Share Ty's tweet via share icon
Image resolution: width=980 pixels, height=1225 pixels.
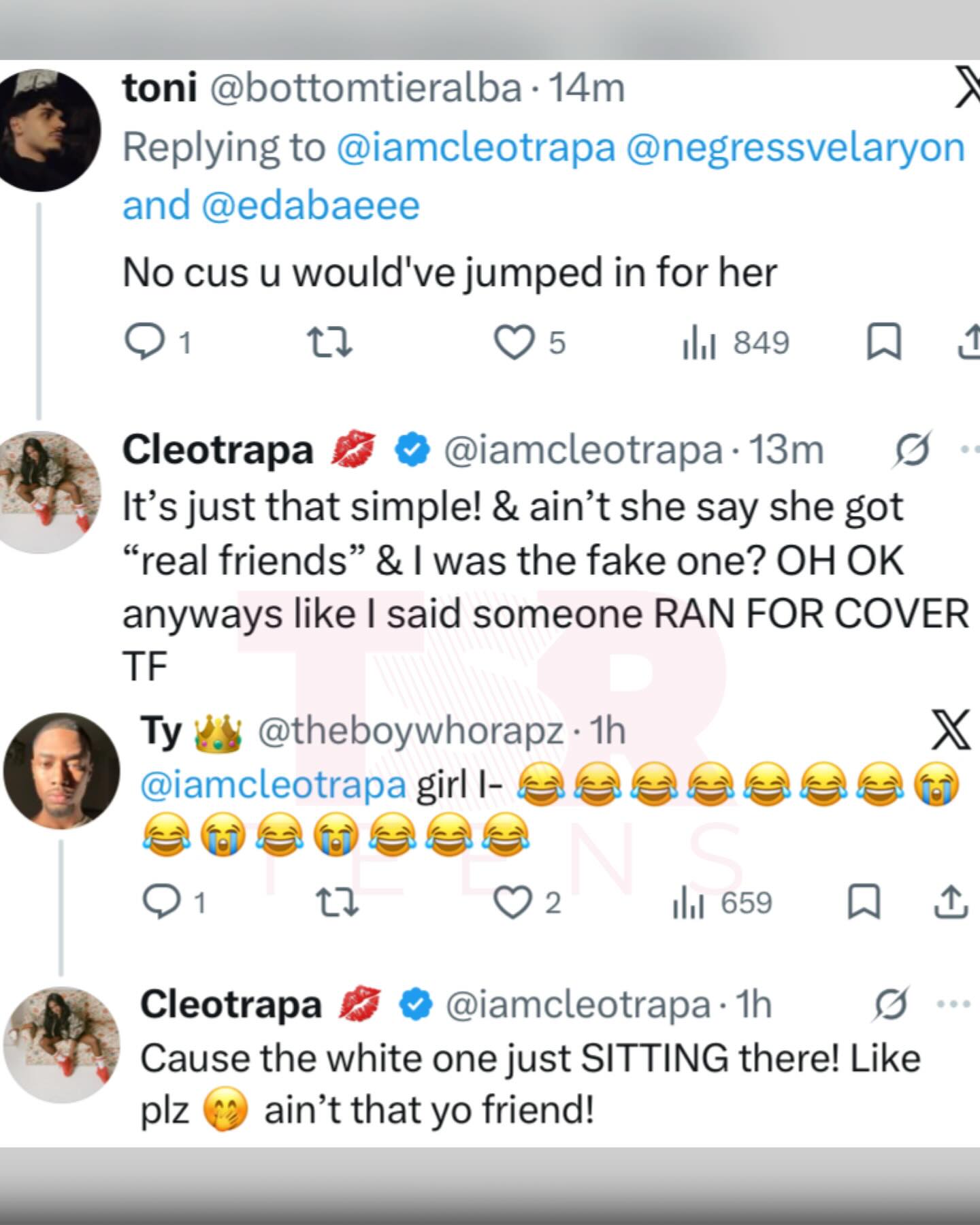coord(952,903)
